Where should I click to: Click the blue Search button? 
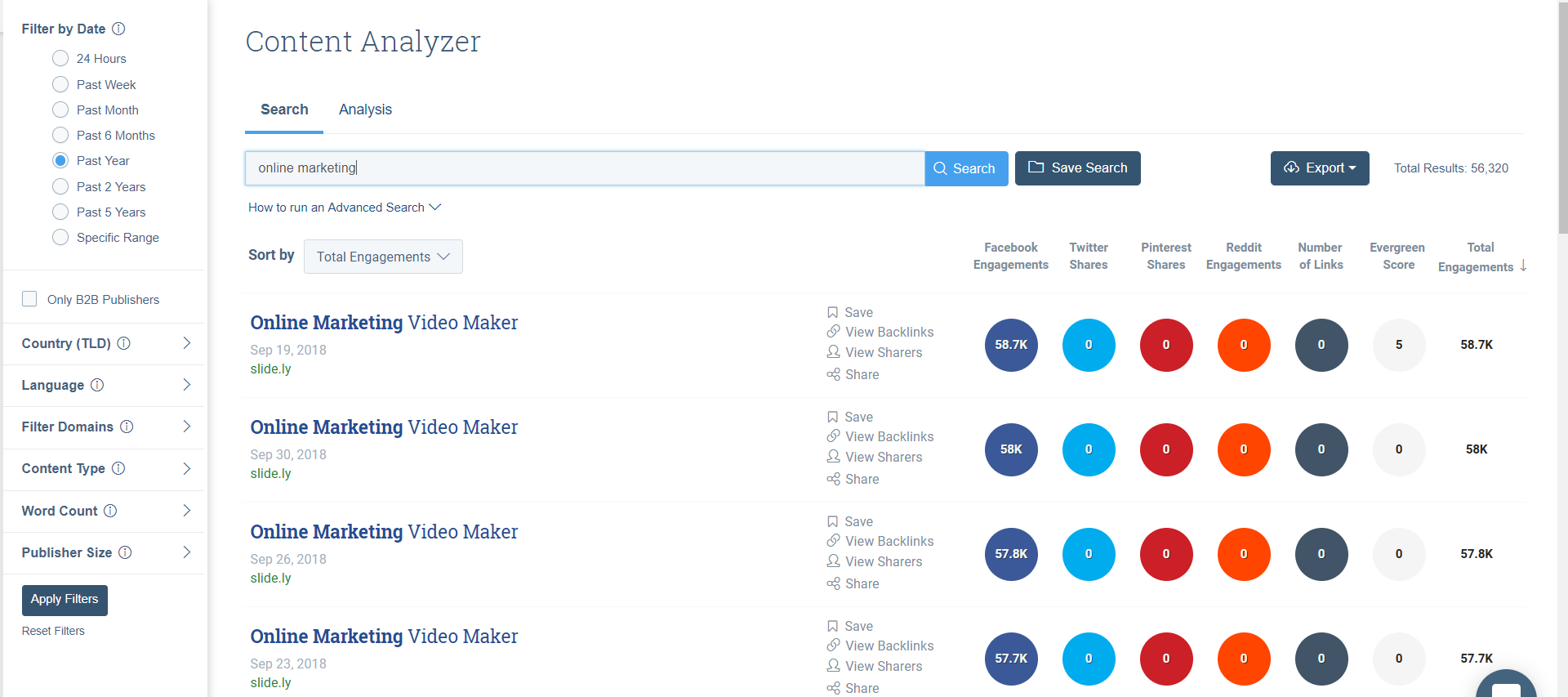966,168
